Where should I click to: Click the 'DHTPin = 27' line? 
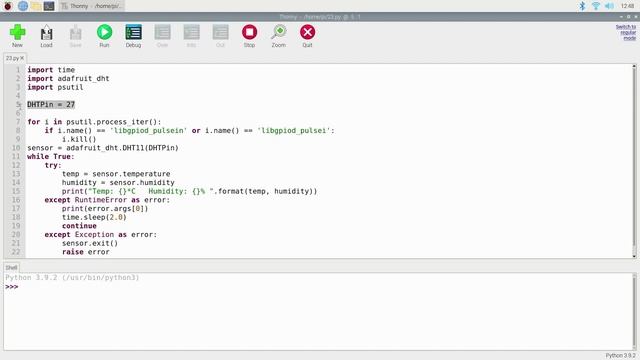pos(51,104)
